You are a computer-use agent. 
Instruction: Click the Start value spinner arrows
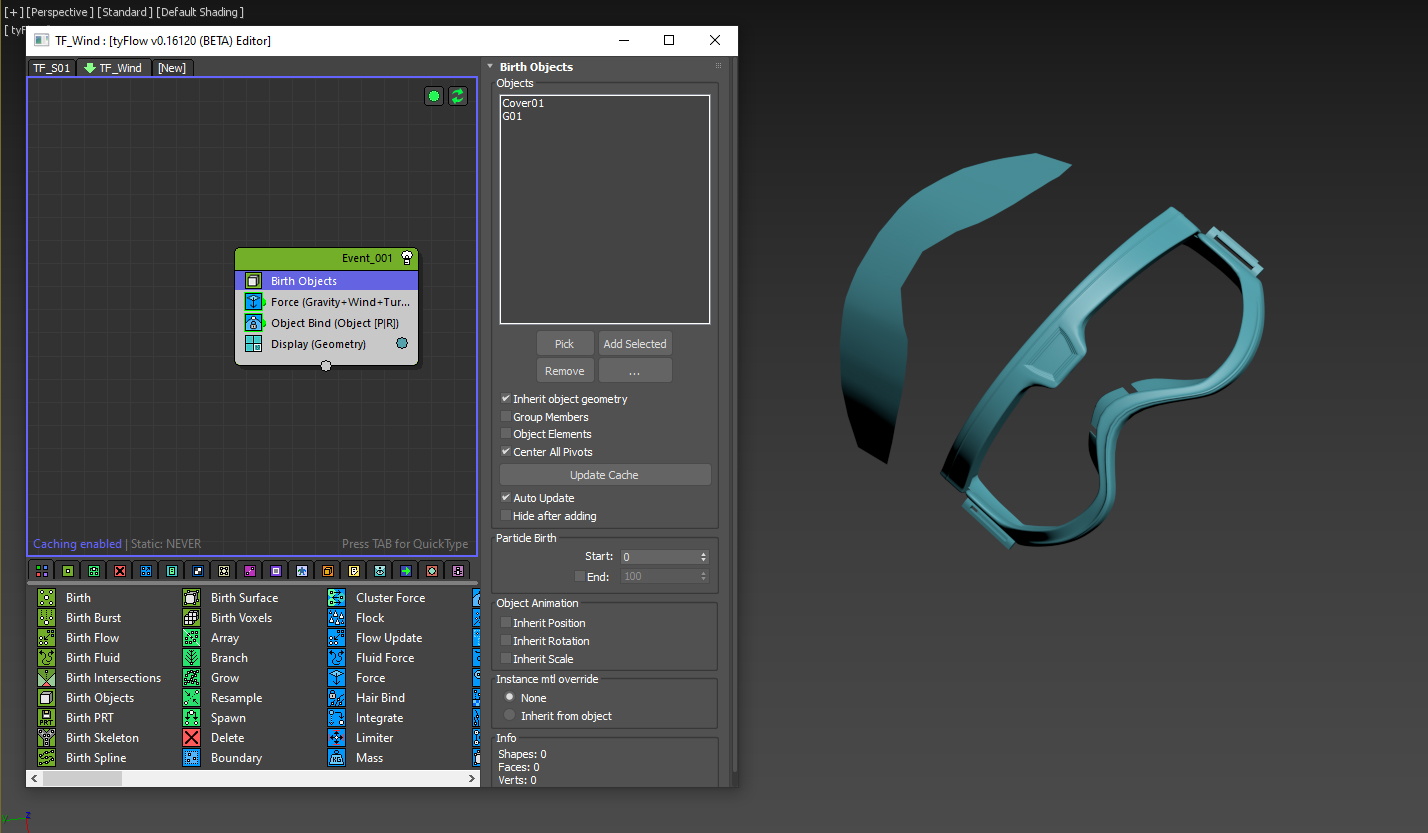704,556
